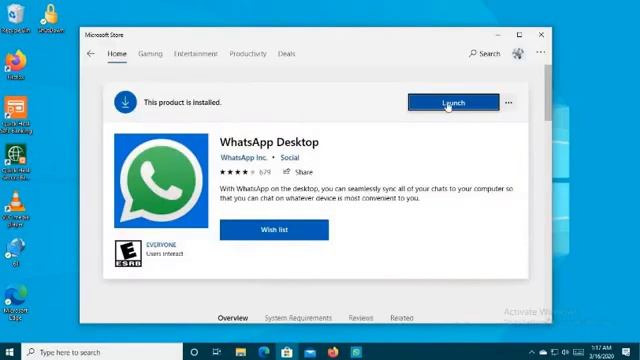
Task: Select the VLC media player desktop shortcut
Action: pos(16,209)
